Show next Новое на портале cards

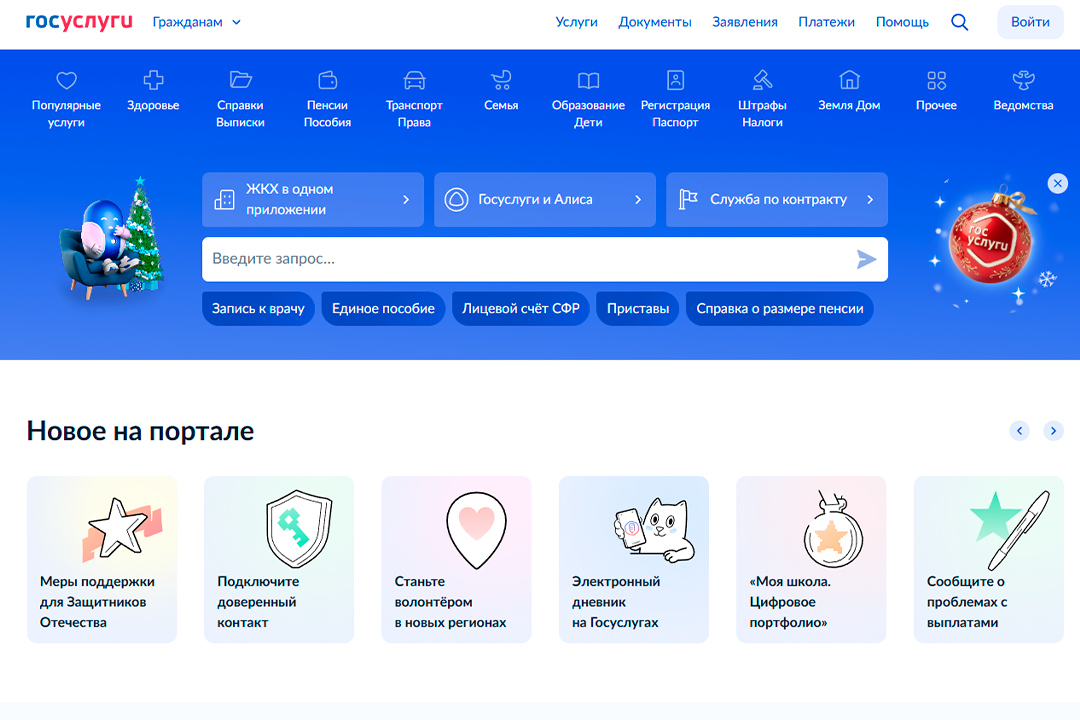click(1053, 431)
